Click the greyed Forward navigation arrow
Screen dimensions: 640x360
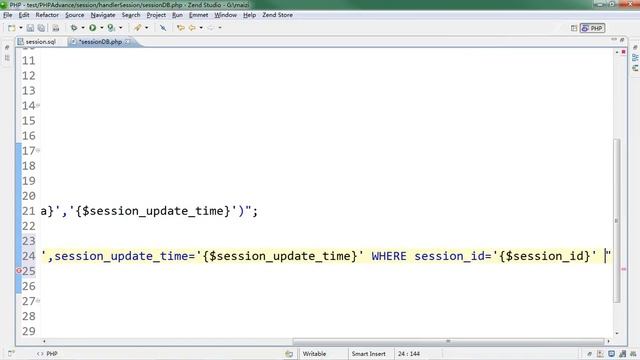[x=211, y=28]
